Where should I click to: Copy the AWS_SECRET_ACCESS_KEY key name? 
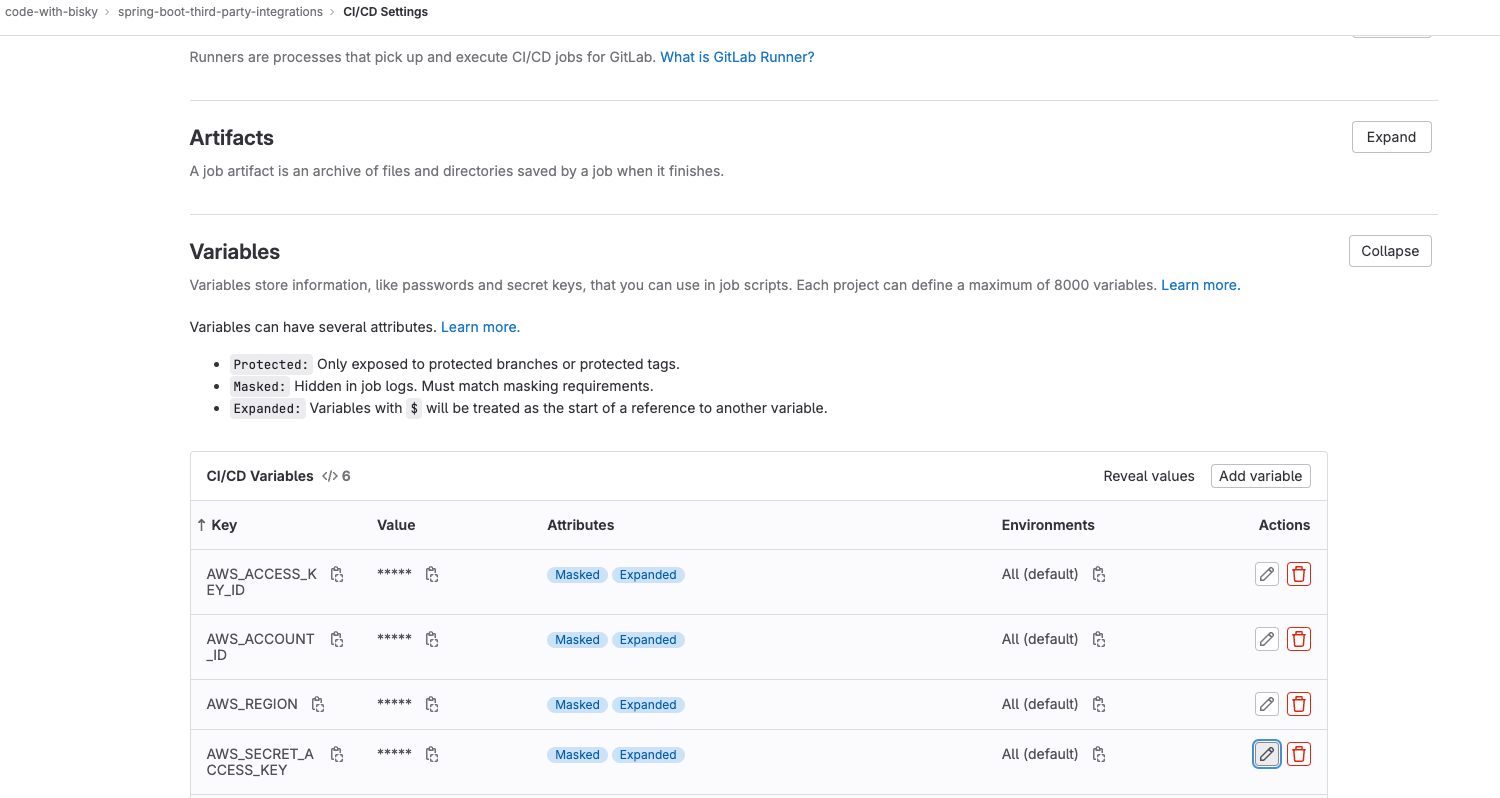tap(337, 754)
